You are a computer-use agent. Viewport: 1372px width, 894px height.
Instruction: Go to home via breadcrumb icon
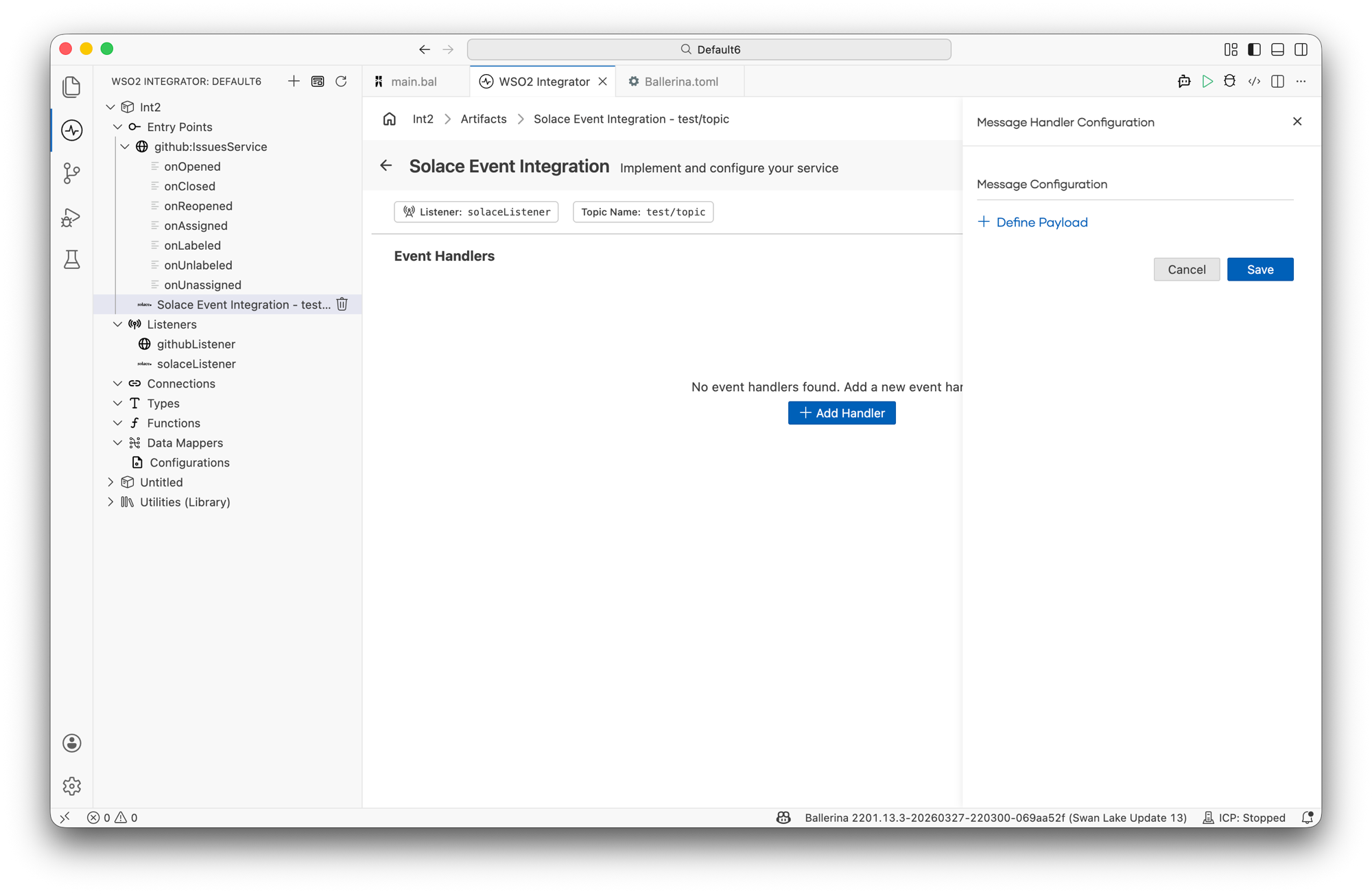390,119
